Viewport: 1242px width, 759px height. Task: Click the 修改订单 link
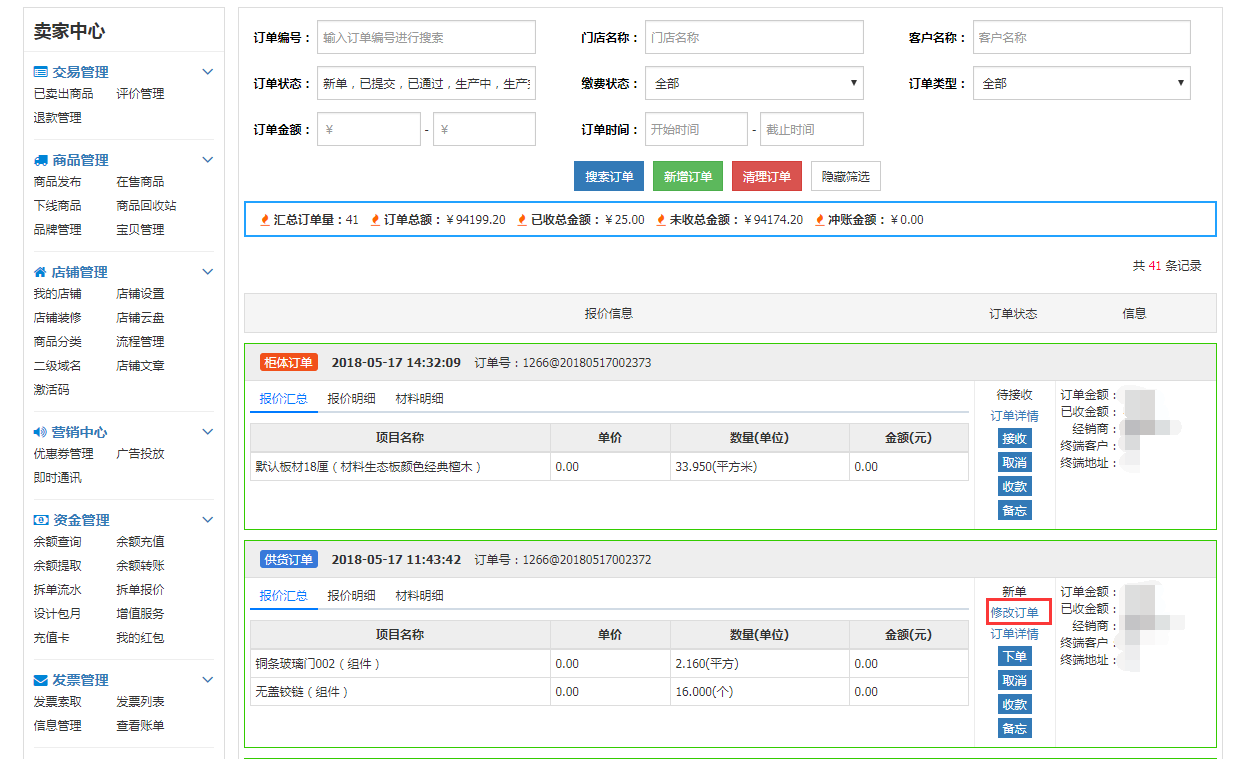pyautogui.click(x=1014, y=612)
